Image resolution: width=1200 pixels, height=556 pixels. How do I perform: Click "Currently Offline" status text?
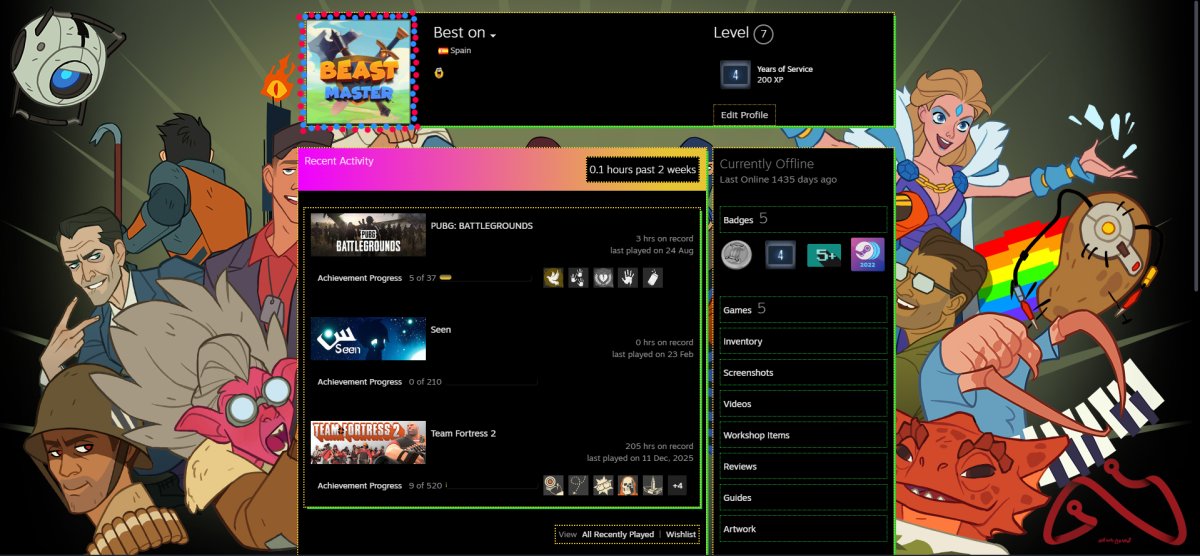pyautogui.click(x=767, y=164)
